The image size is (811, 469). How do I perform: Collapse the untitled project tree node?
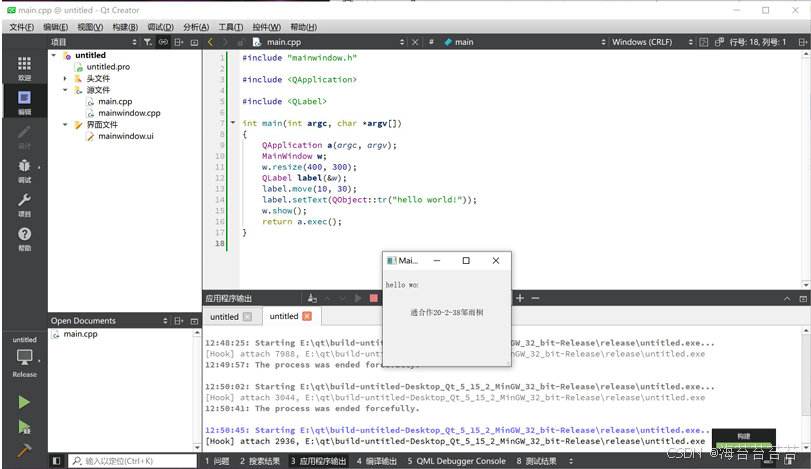coord(54,55)
